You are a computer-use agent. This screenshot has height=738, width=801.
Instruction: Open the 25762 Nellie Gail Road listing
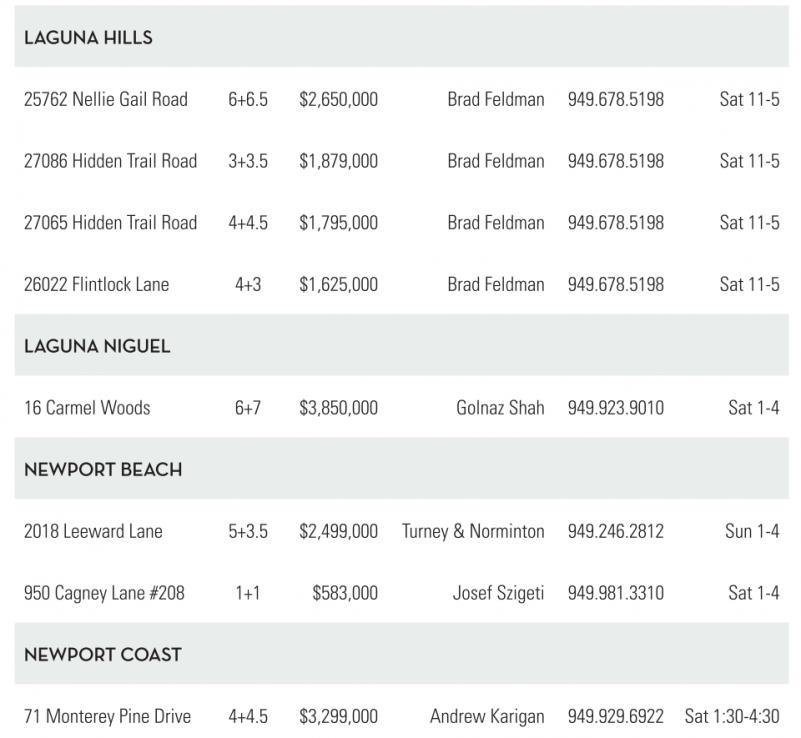tap(105, 100)
